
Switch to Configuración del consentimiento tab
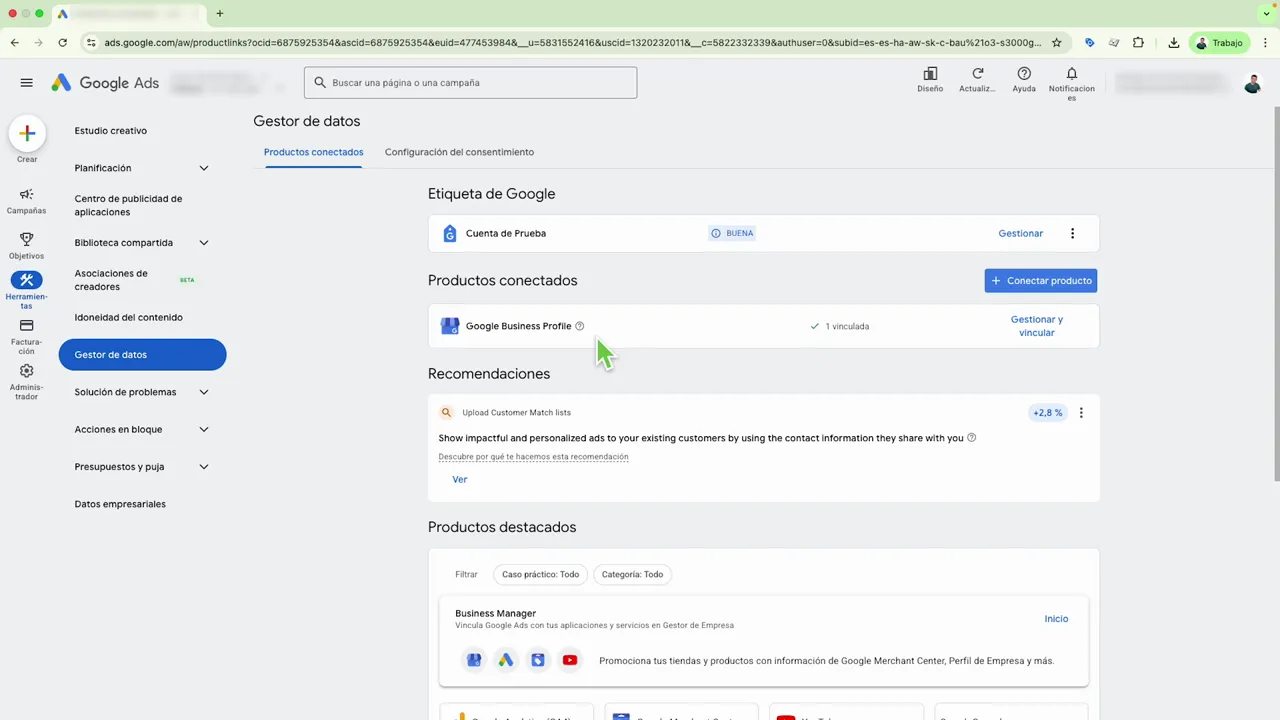click(x=459, y=152)
